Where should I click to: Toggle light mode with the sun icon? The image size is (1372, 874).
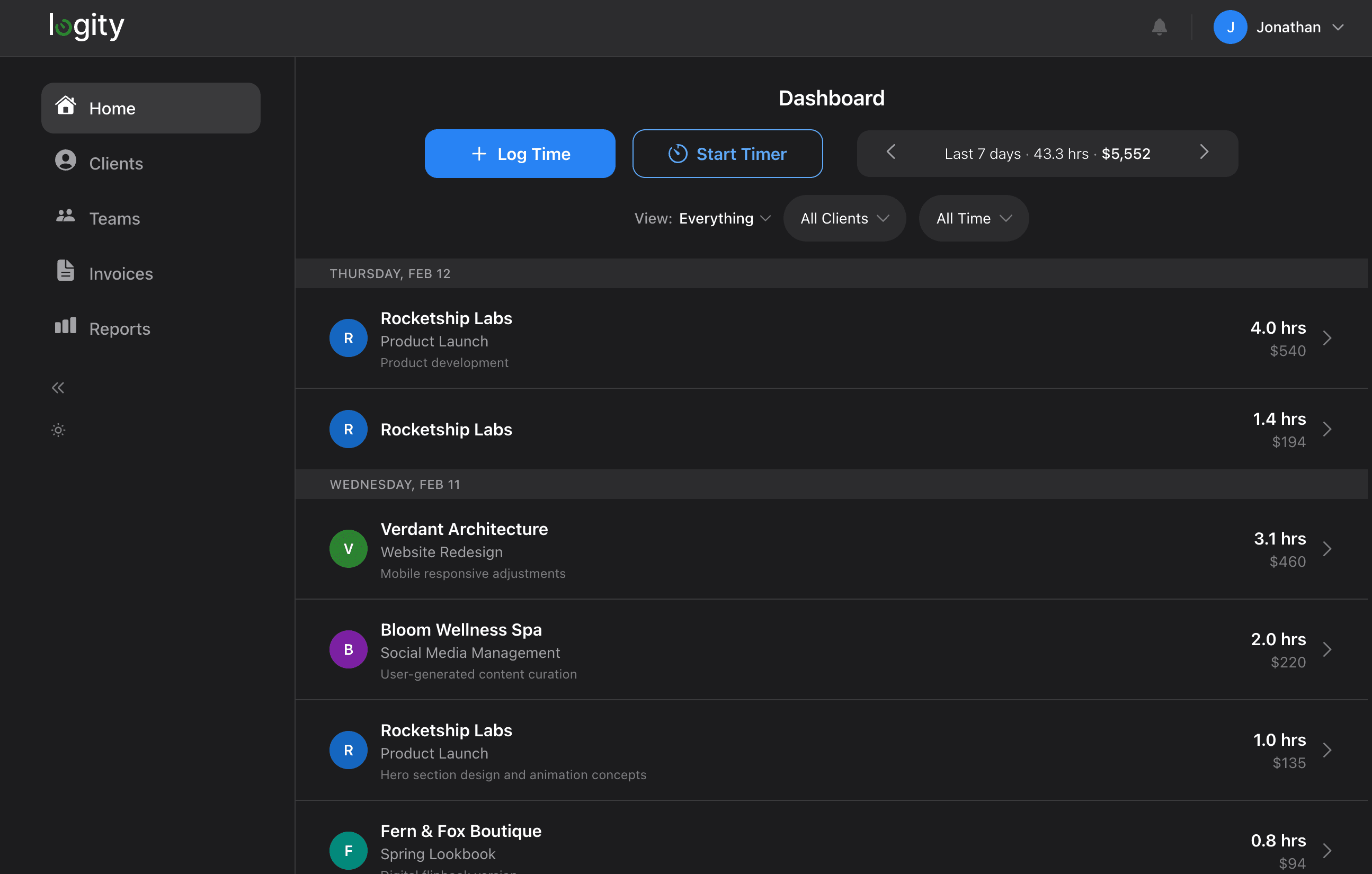point(58,430)
